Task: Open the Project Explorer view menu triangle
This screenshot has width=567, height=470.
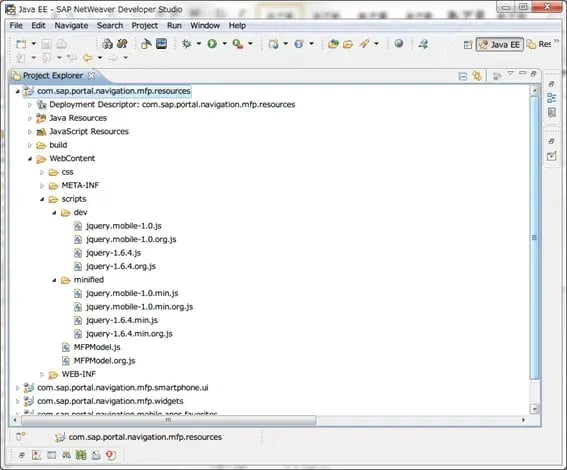Action: click(x=510, y=73)
